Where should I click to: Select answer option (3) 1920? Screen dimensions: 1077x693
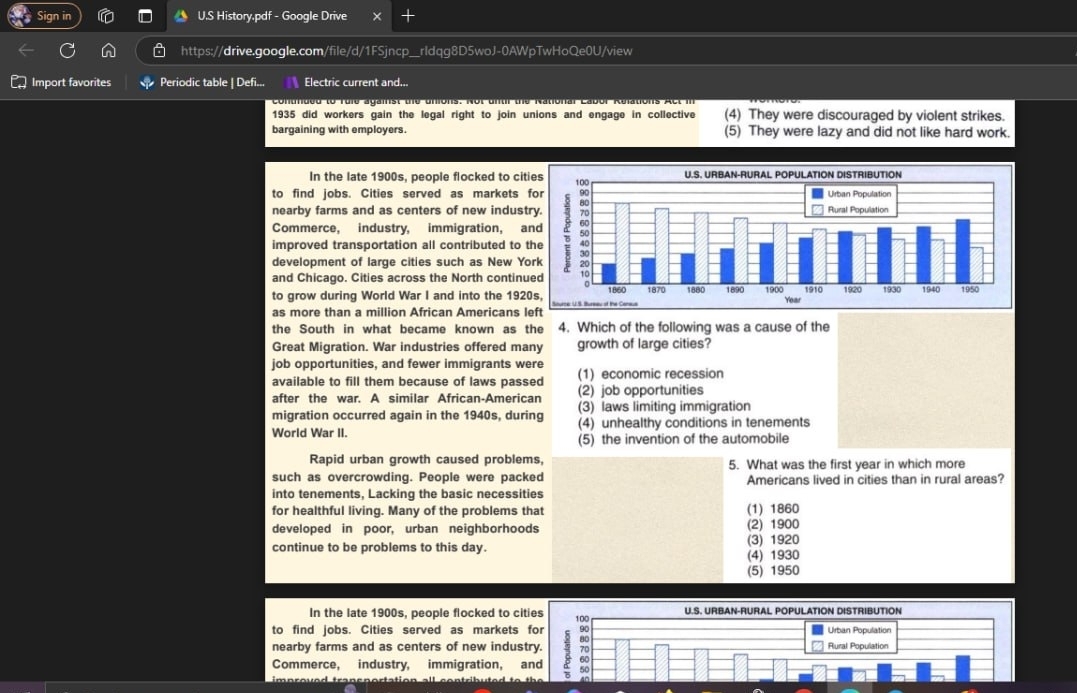[x=774, y=539]
